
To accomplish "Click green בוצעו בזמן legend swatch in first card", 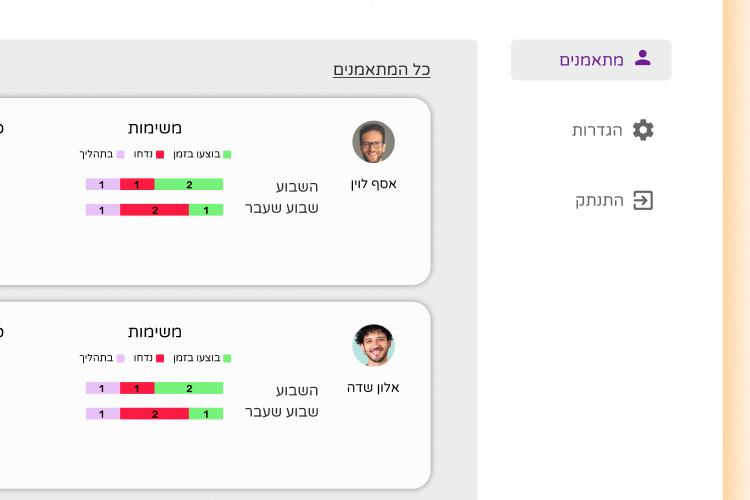I will tap(227, 155).
